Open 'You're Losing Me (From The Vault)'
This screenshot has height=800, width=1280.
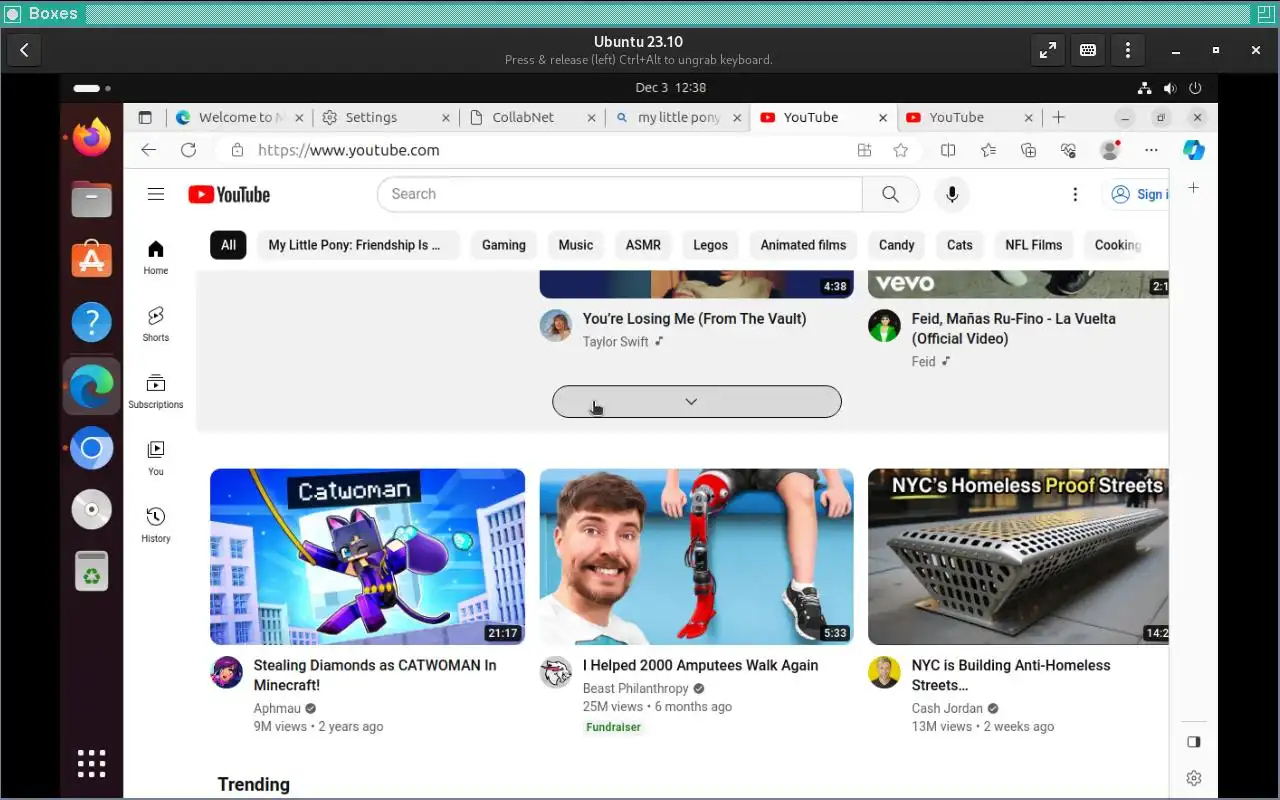[x=695, y=319]
